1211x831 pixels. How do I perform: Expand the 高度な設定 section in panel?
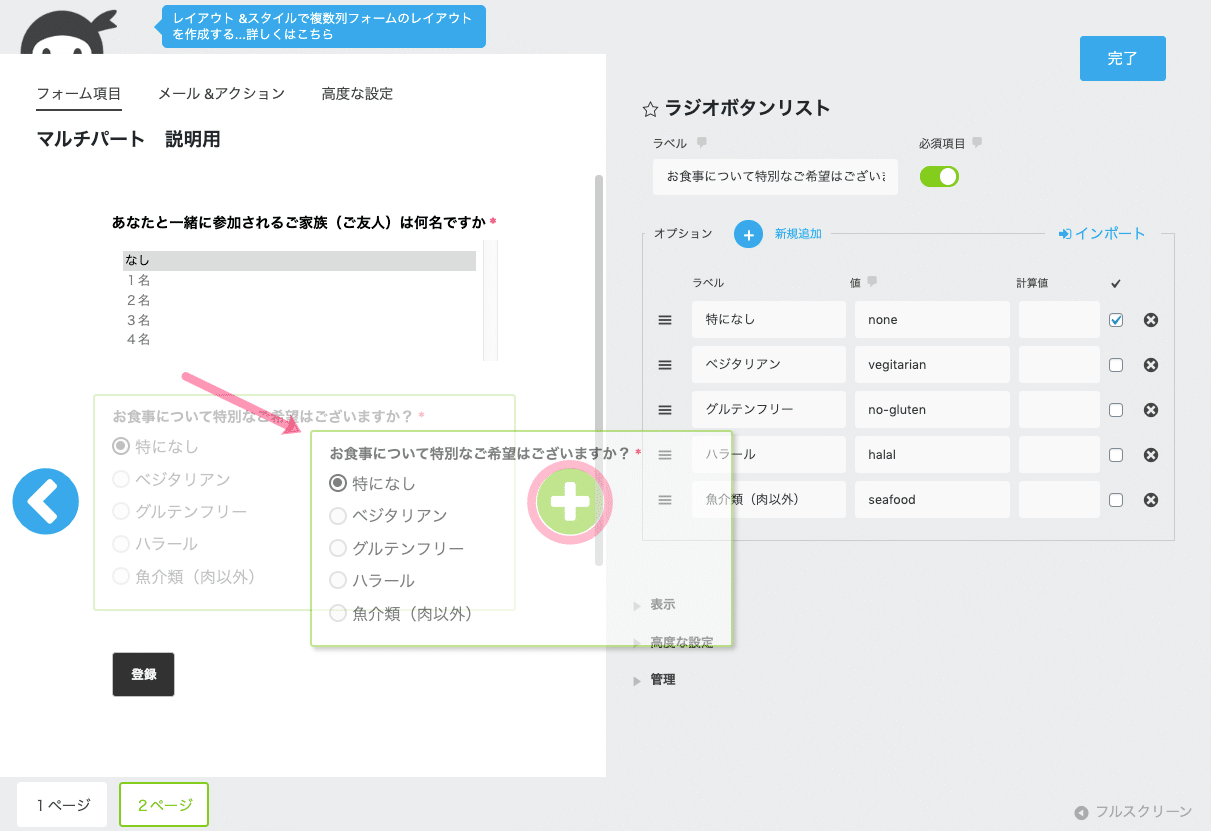point(680,642)
